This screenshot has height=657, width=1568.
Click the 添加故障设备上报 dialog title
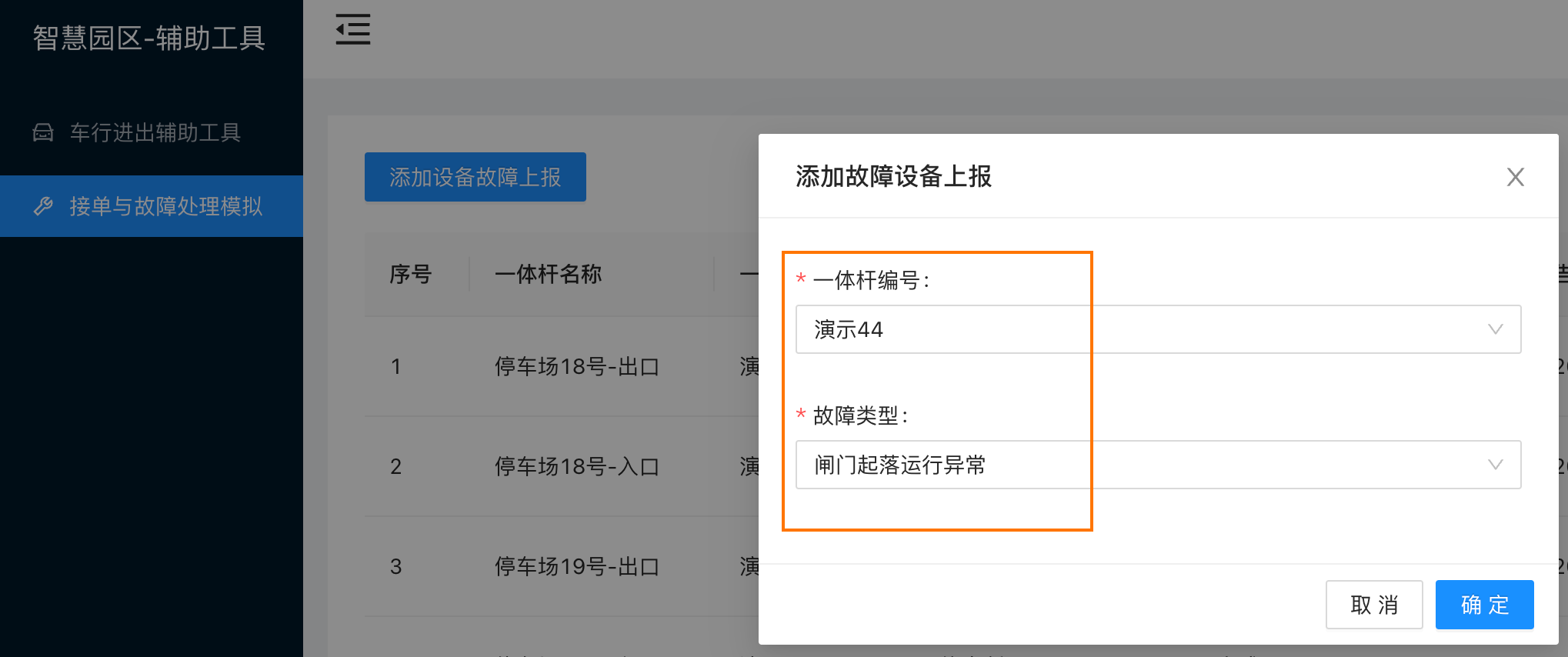point(893,176)
